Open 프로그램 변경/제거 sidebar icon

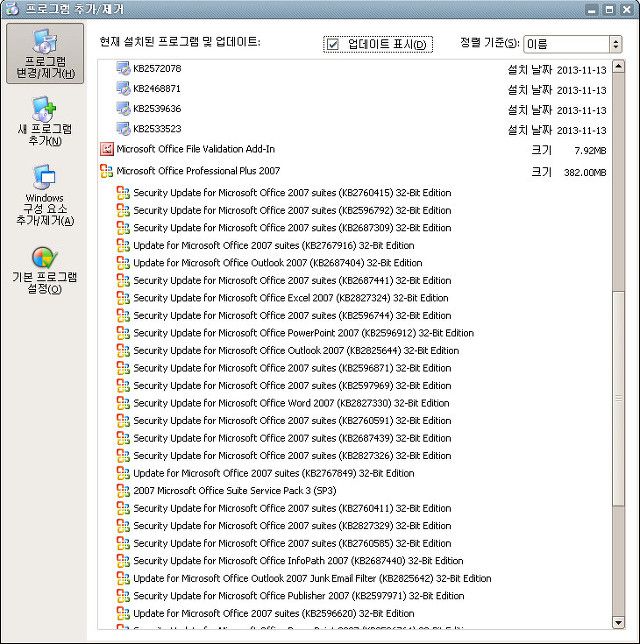45,53
